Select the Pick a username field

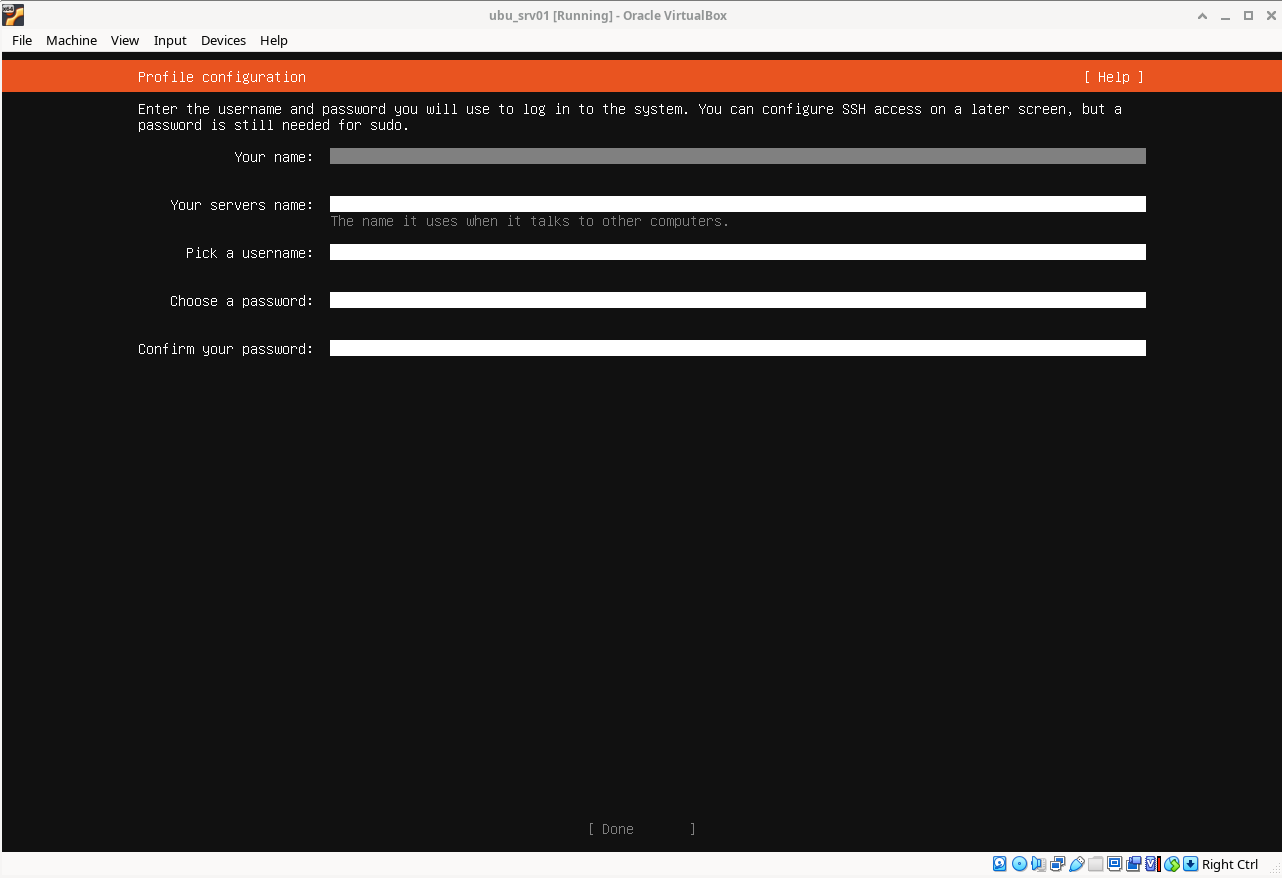coord(737,252)
